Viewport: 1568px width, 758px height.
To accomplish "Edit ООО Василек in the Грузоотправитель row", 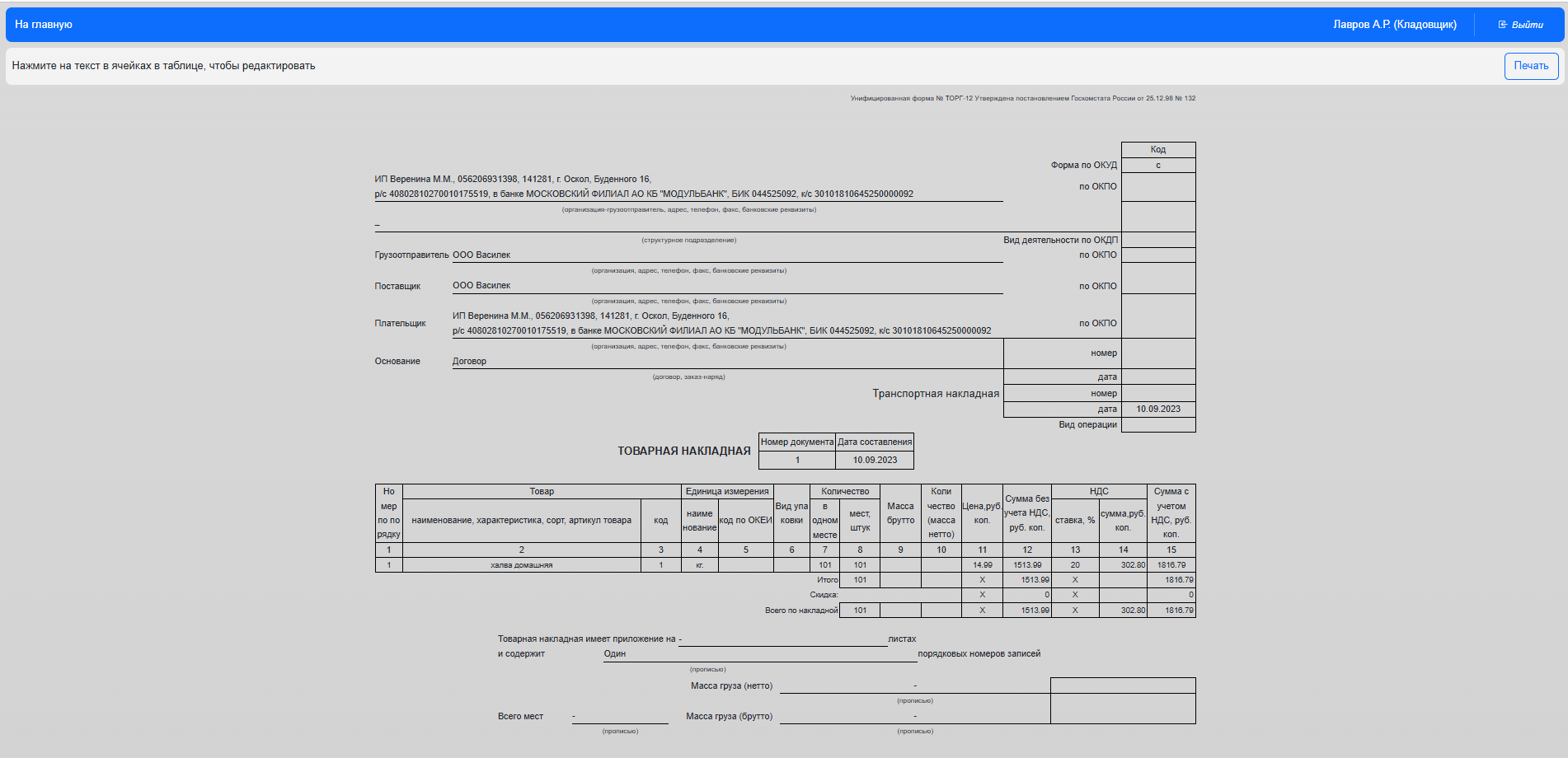I will (x=481, y=255).
